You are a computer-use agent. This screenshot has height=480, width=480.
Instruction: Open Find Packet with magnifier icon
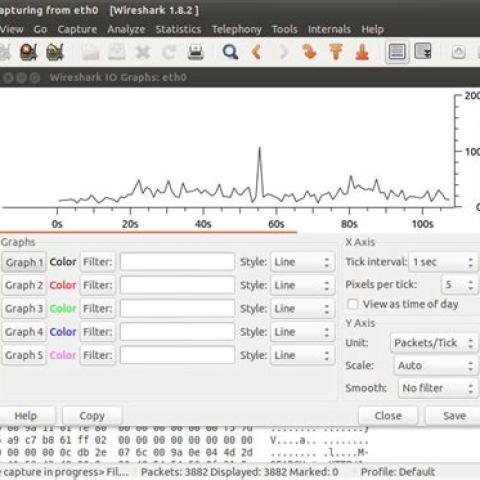230,52
